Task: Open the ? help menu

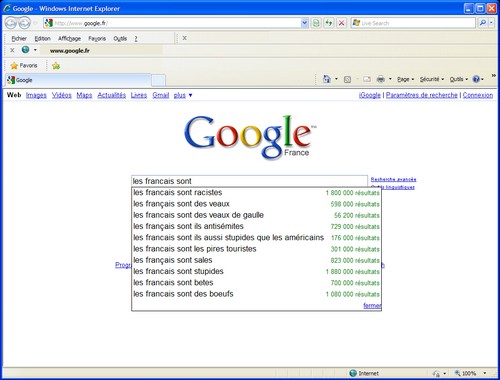Action: pyautogui.click(x=136, y=39)
